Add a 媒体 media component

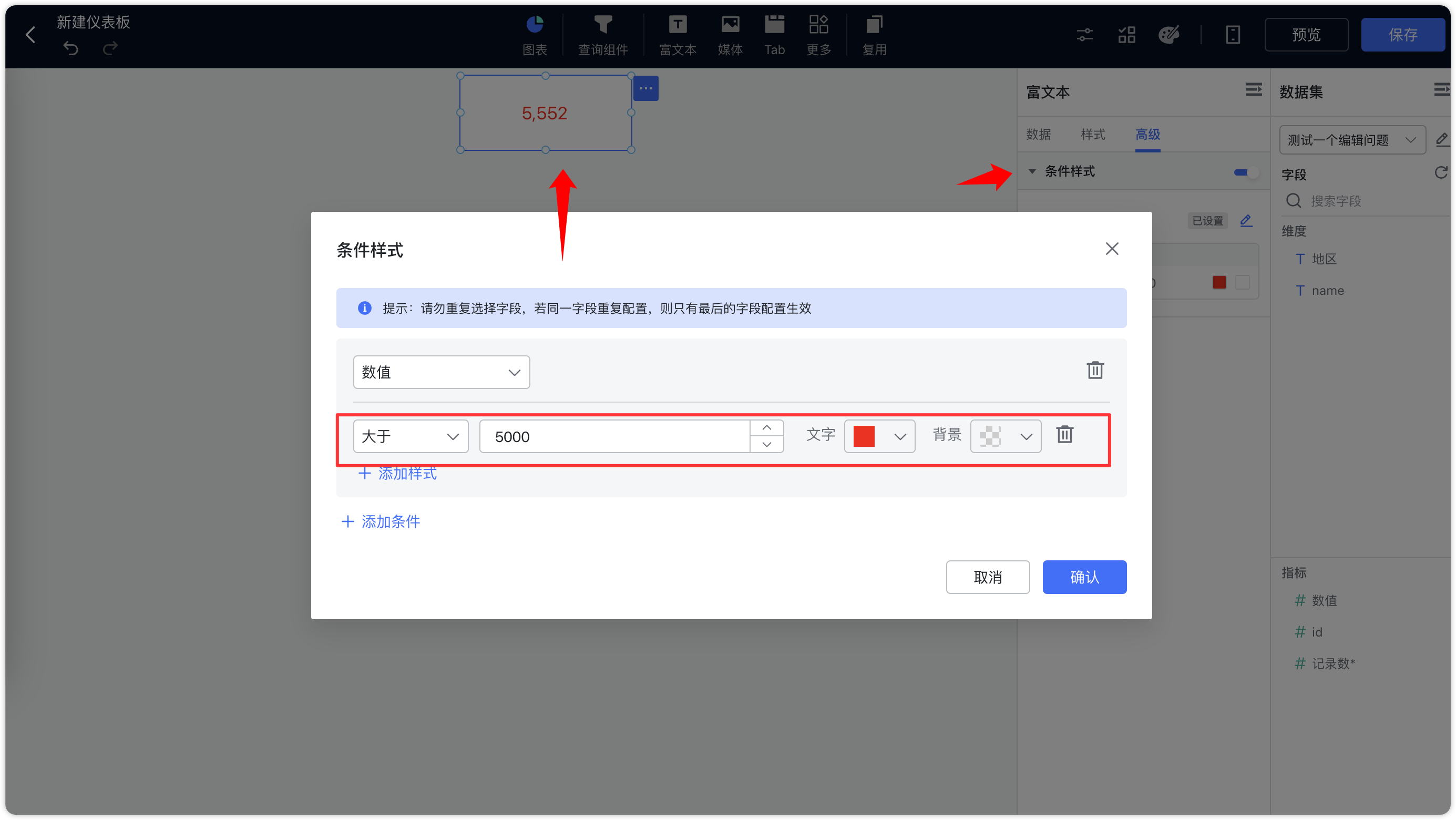pos(730,34)
